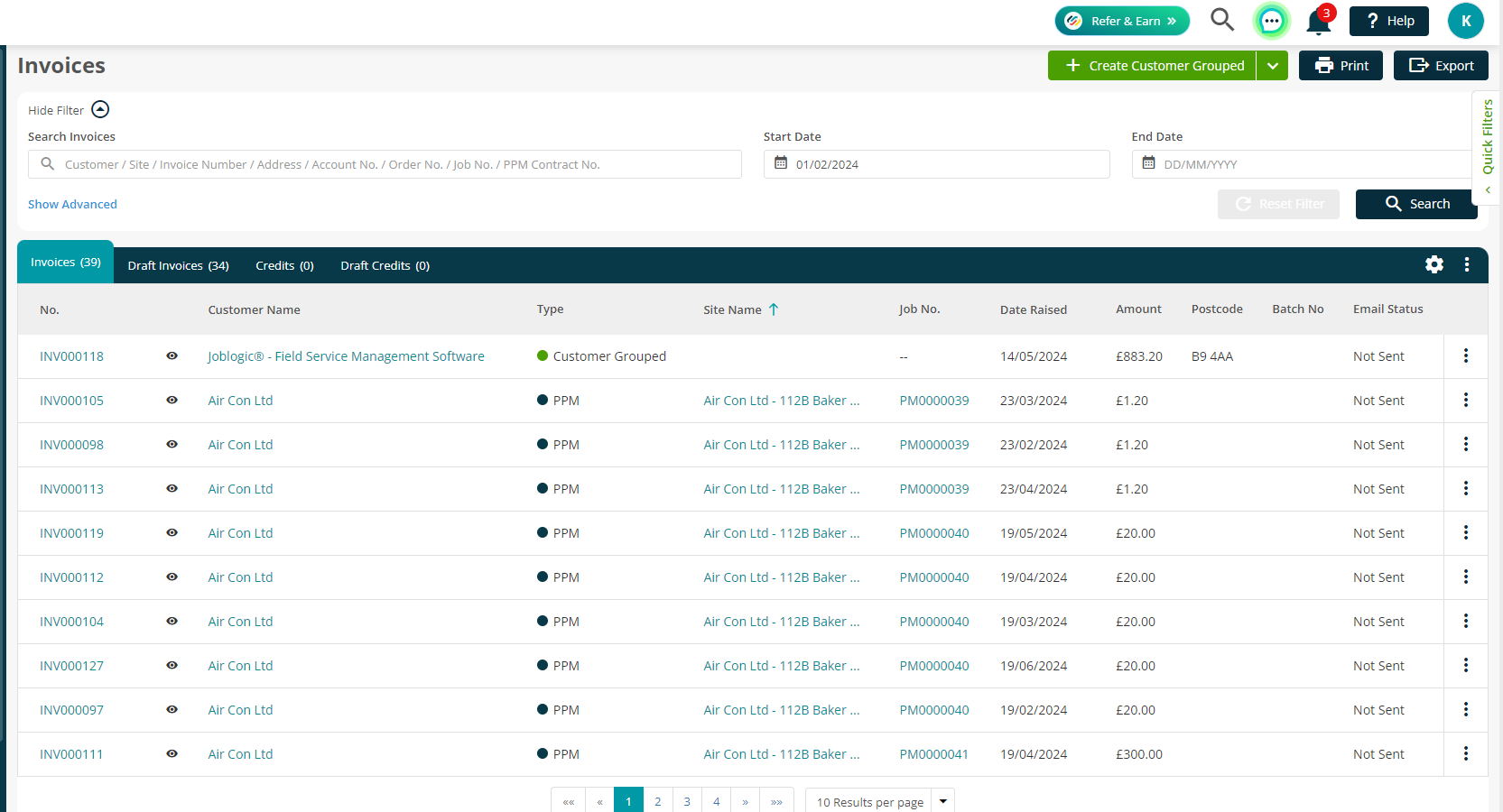Viewport: 1503px width, 812px height.
Task: Click the Start Date calendar icon
Action: click(781, 163)
